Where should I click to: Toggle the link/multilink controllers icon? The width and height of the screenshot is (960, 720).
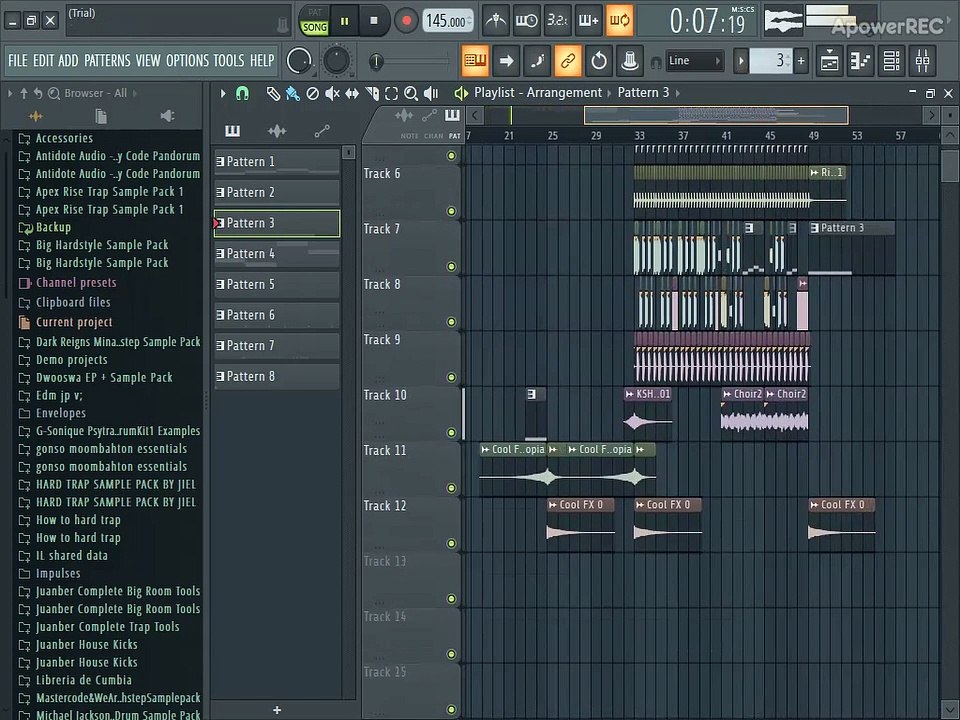coord(568,61)
